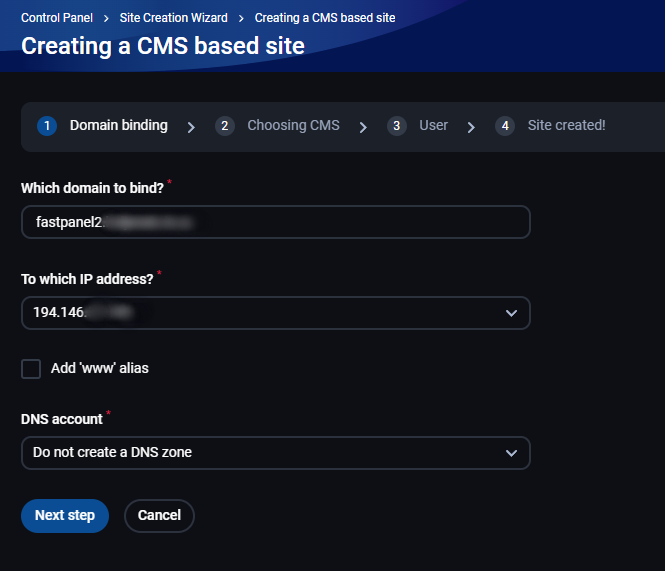The image size is (665, 571).
Task: Click the Add 'www' alias label
Action: coord(100,368)
